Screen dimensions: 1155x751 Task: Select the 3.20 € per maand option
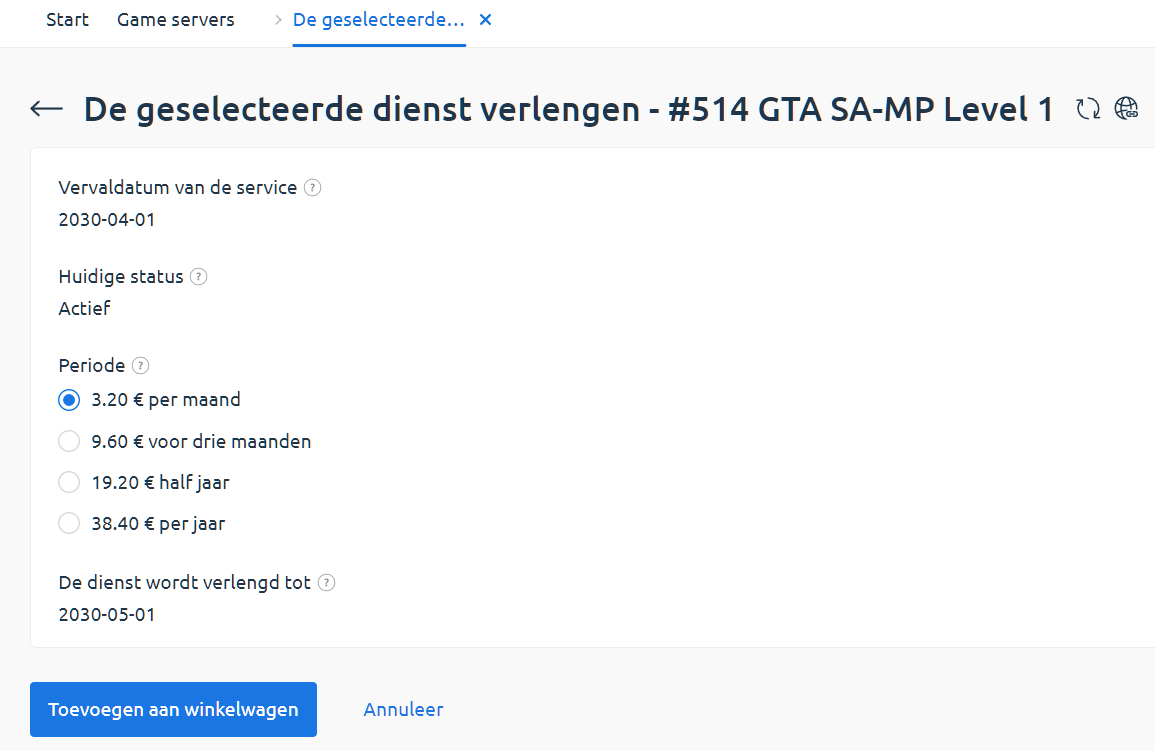click(x=69, y=400)
